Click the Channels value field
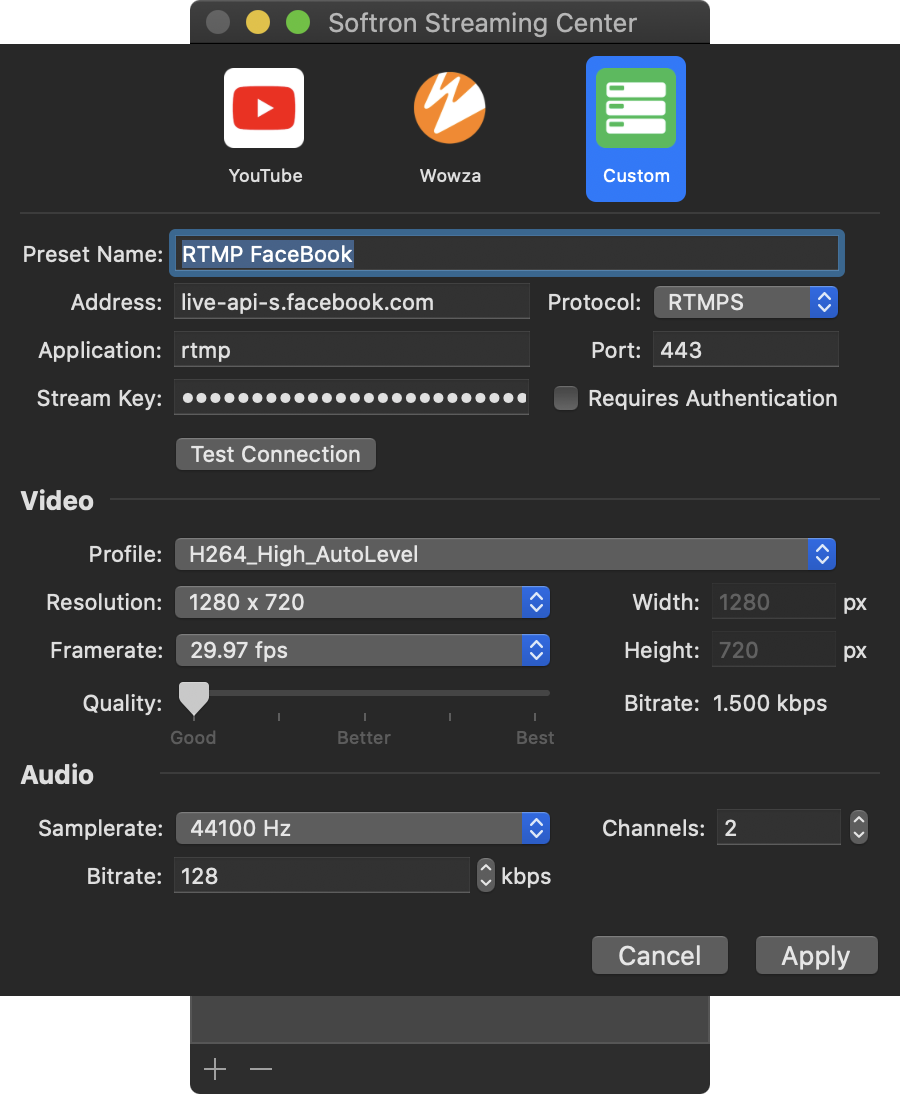This screenshot has width=900, height=1094. [x=779, y=827]
